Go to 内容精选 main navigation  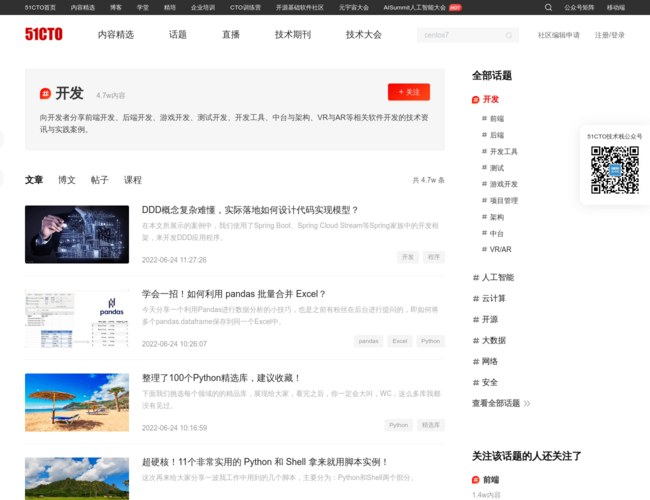pos(116,34)
